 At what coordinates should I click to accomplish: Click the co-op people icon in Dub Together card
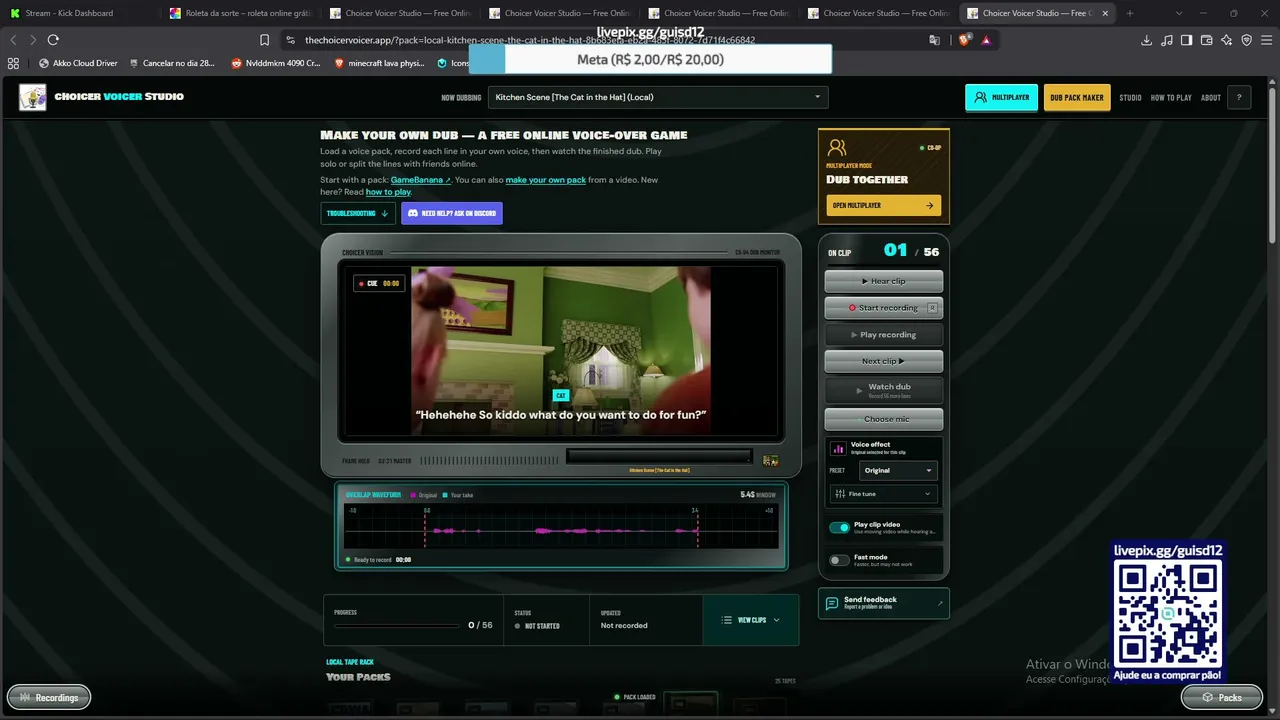[837, 148]
